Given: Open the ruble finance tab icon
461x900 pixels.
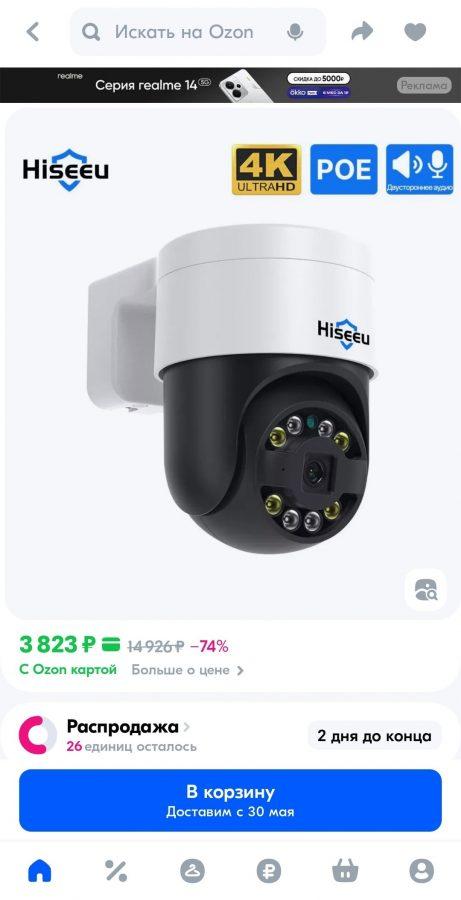Looking at the screenshot, I should pos(269,871).
